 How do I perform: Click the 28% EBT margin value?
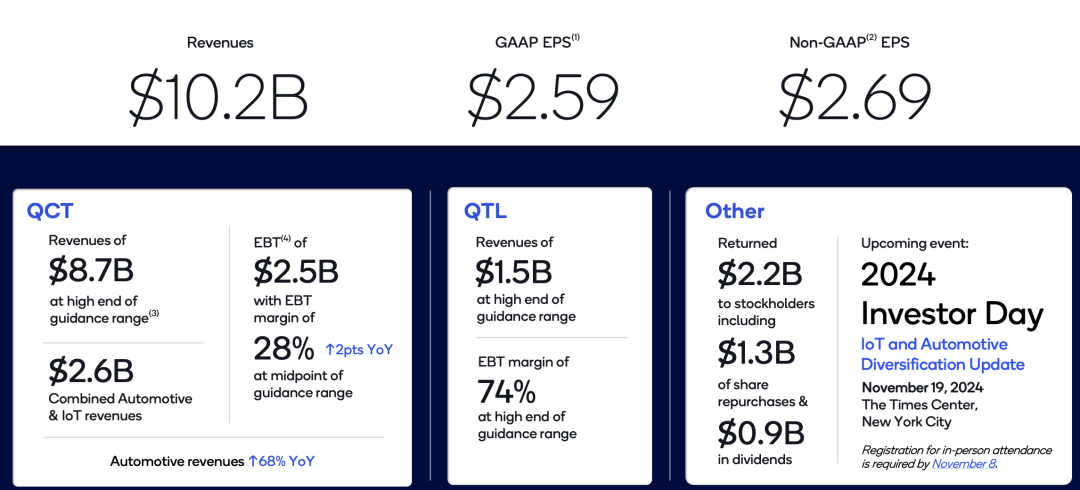point(285,350)
